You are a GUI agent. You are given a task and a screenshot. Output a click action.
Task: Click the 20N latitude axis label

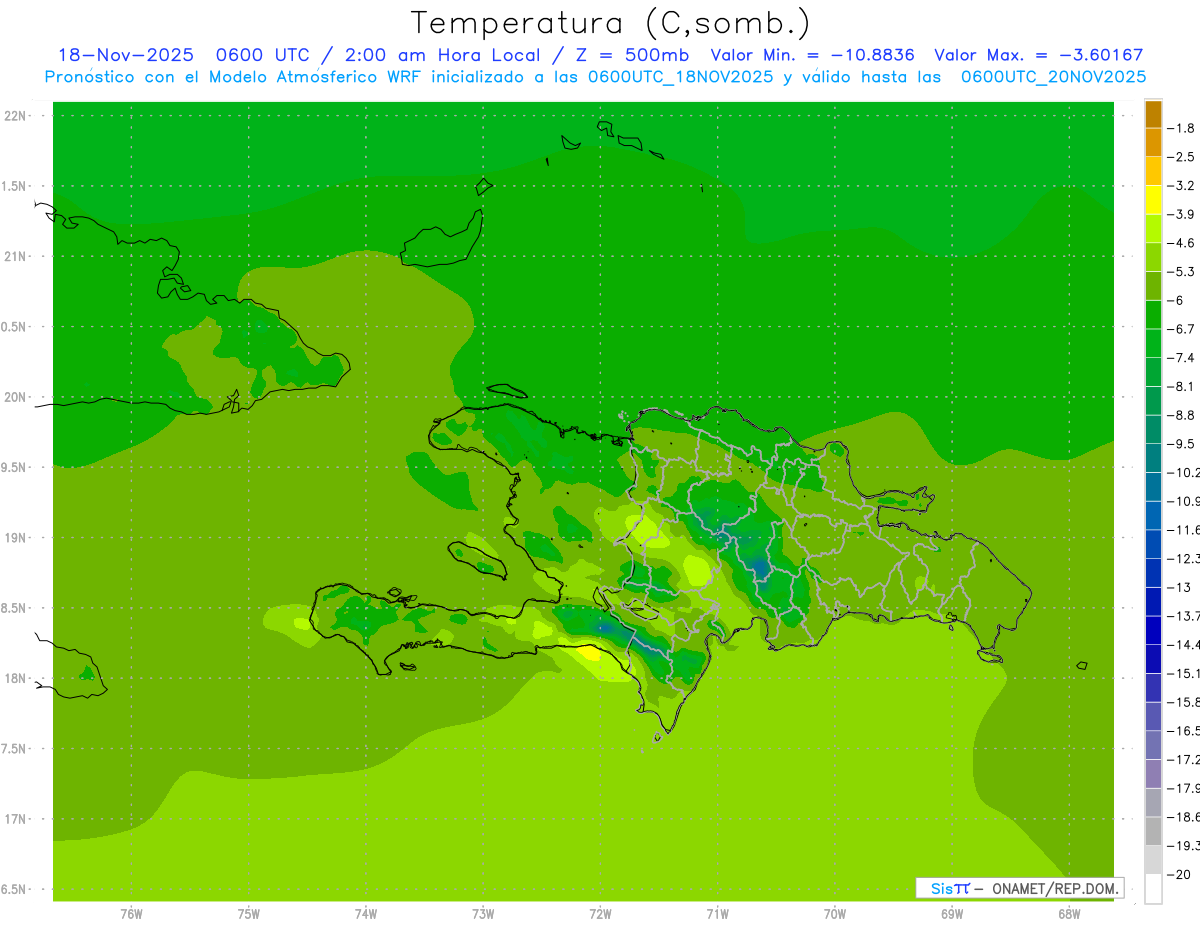tap(16, 397)
